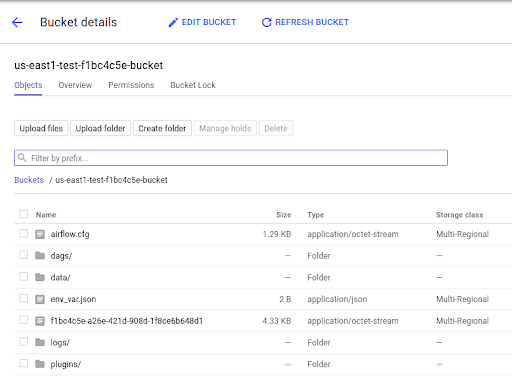Click the folder icon beside plugins/
512x376 pixels.
(x=40, y=364)
